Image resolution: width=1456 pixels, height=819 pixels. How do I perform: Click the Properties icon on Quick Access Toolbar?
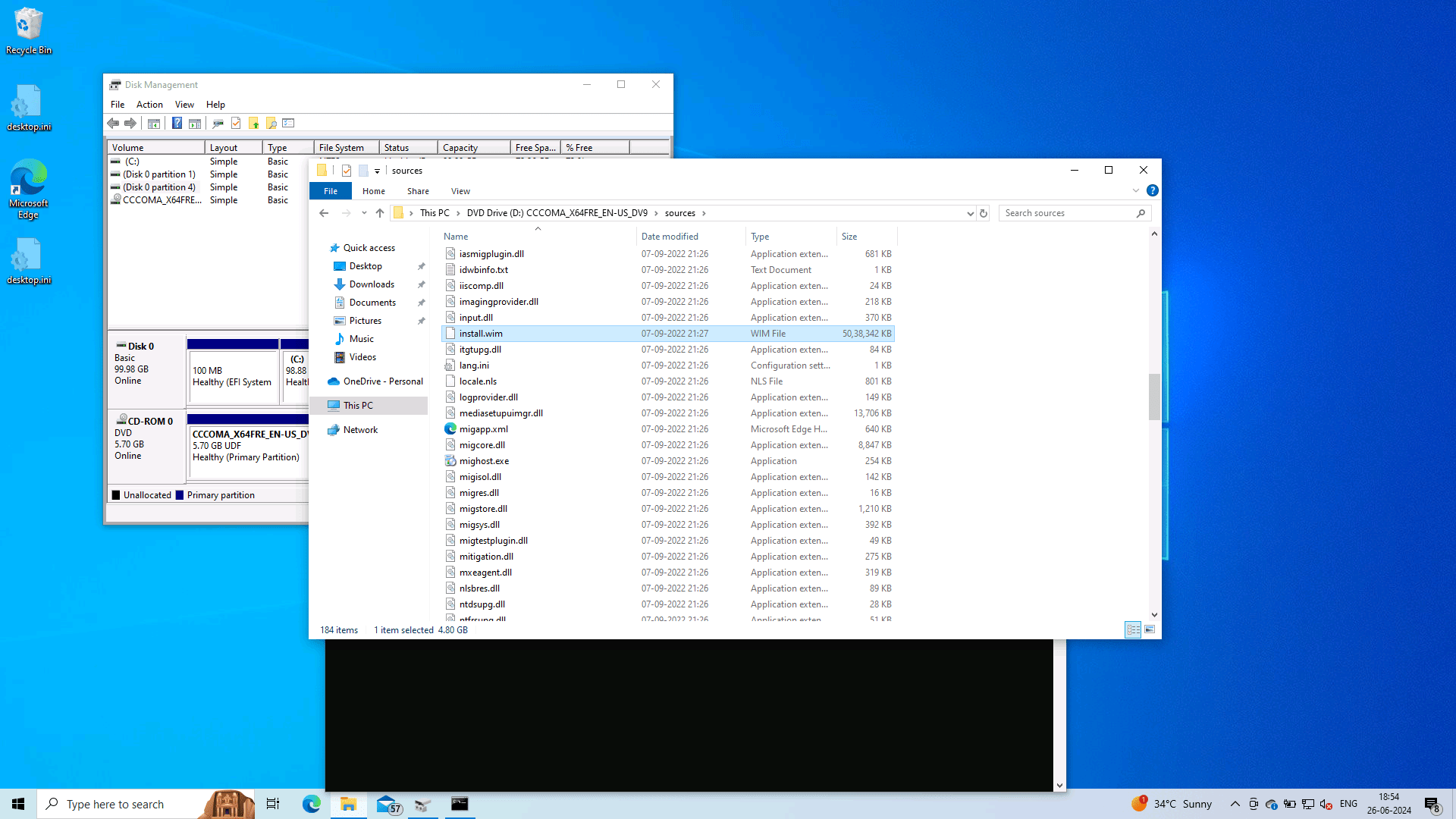(x=346, y=170)
